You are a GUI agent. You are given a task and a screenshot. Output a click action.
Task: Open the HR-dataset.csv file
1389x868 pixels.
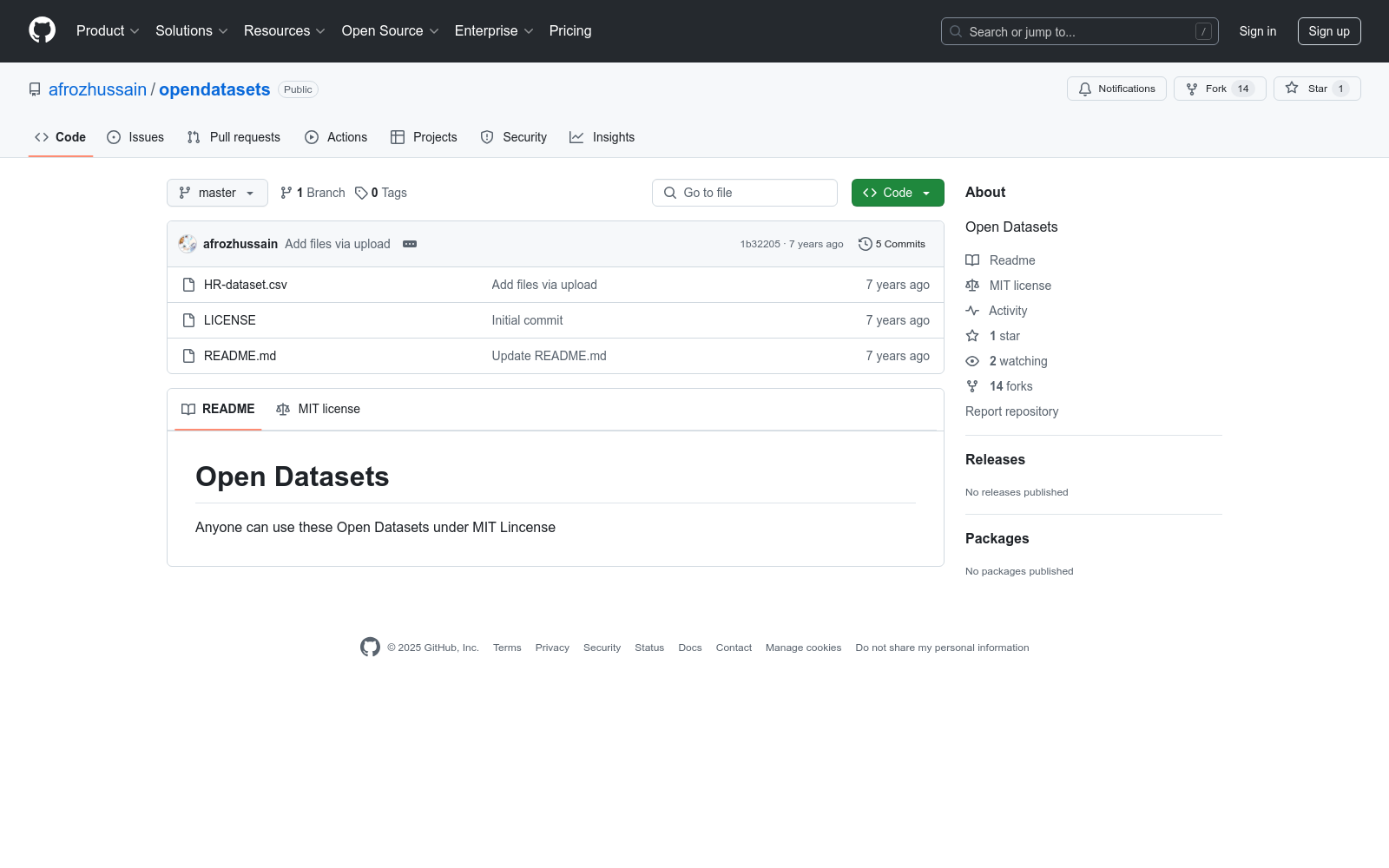[246, 285]
